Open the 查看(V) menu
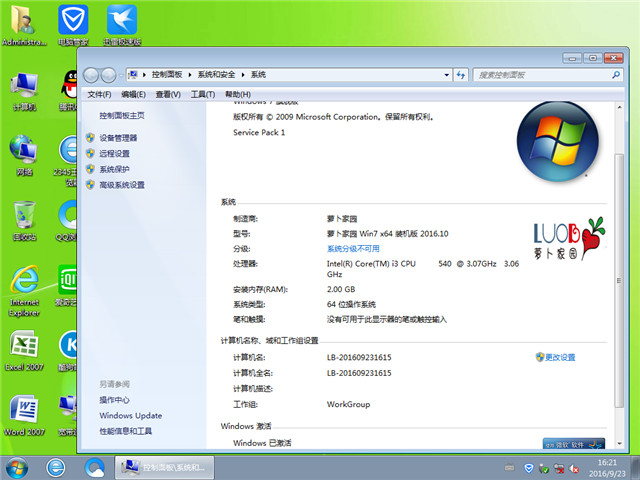 pos(168,94)
